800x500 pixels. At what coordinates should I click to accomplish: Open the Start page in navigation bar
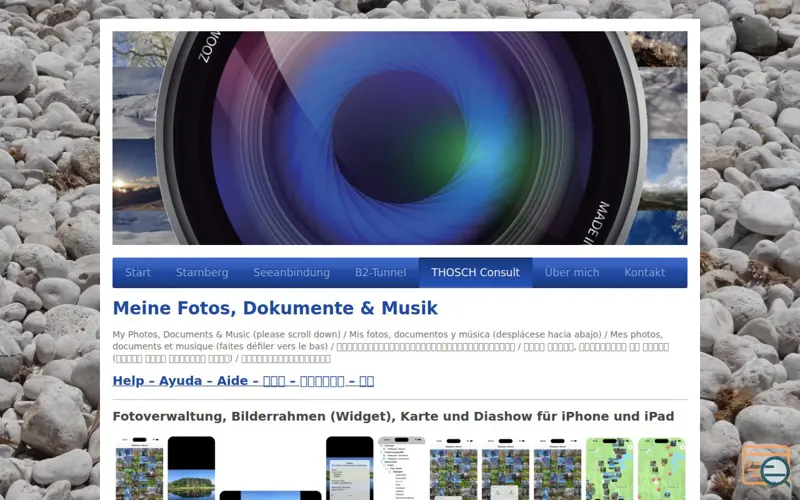[x=138, y=272]
